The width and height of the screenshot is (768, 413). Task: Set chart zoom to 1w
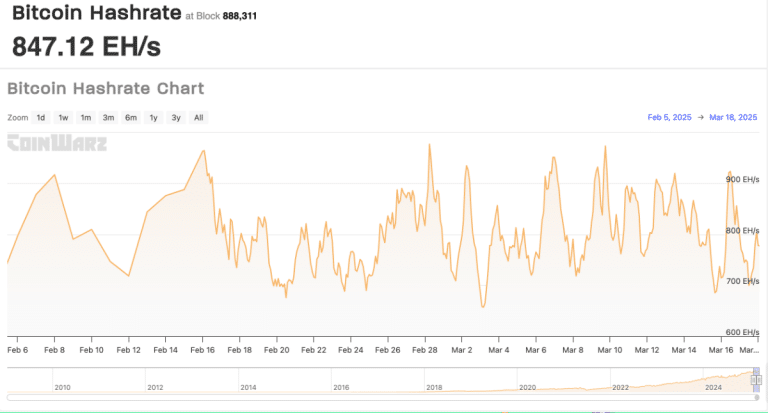click(x=63, y=117)
